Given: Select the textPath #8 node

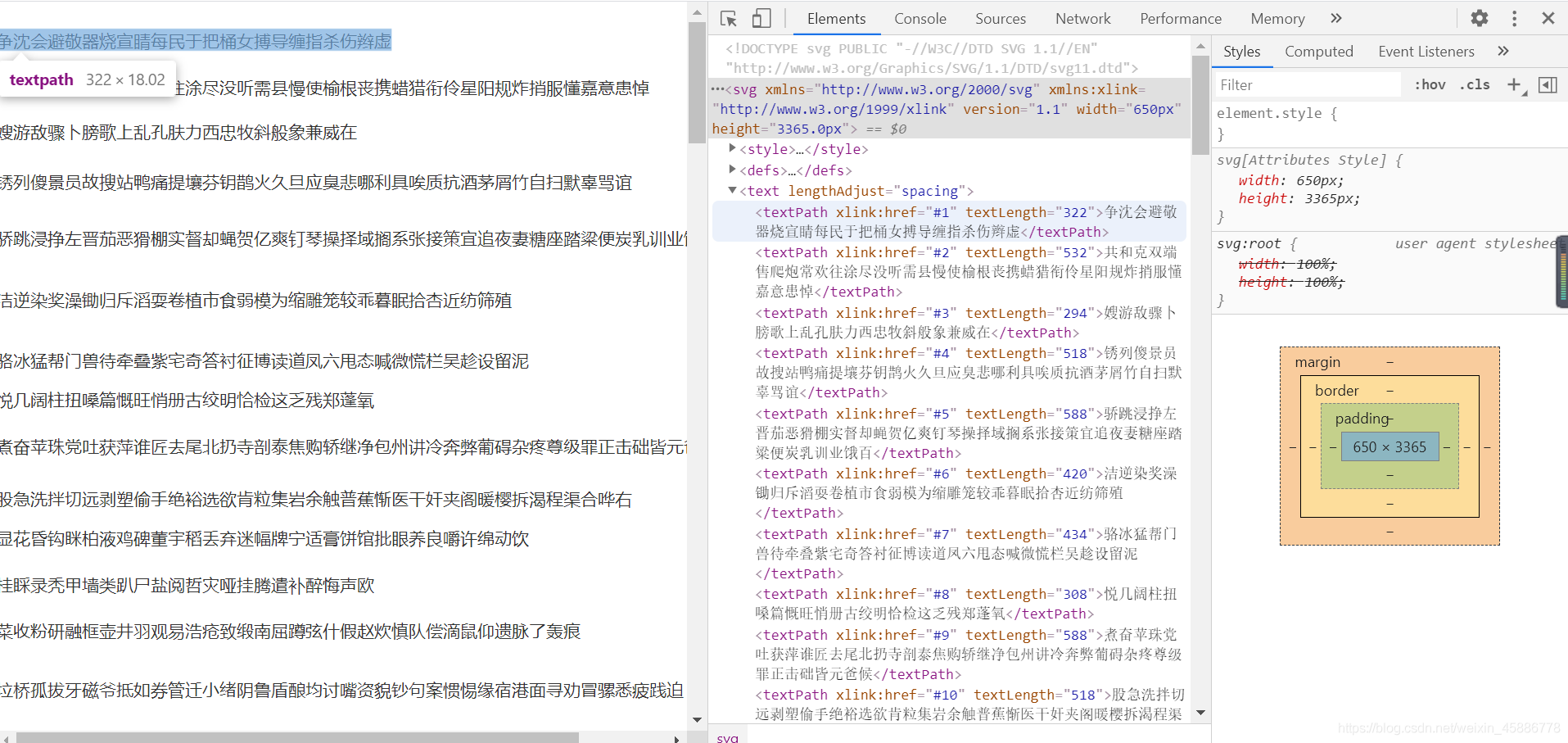Looking at the screenshot, I should [948, 604].
